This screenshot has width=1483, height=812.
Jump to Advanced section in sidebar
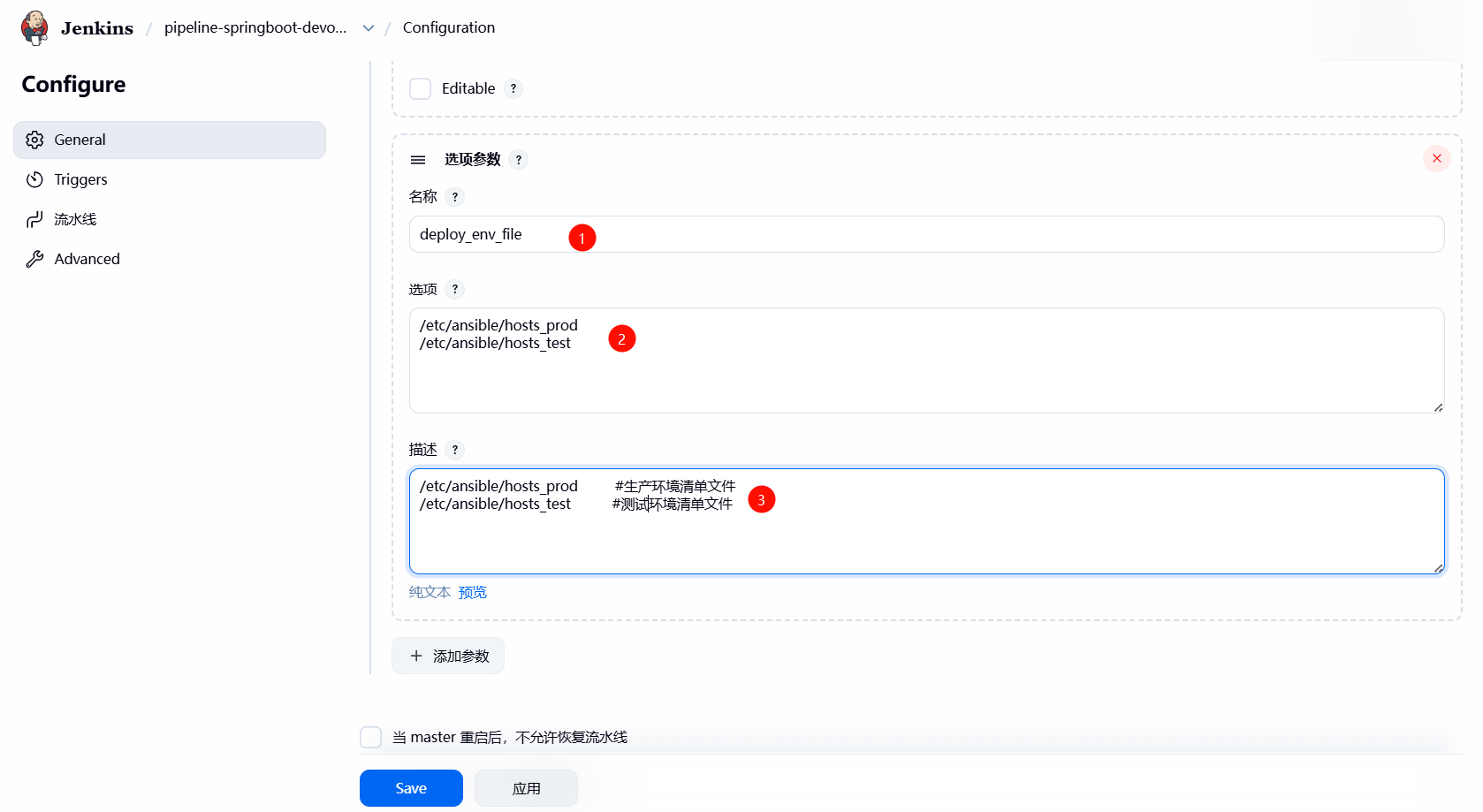pyautogui.click(x=87, y=259)
